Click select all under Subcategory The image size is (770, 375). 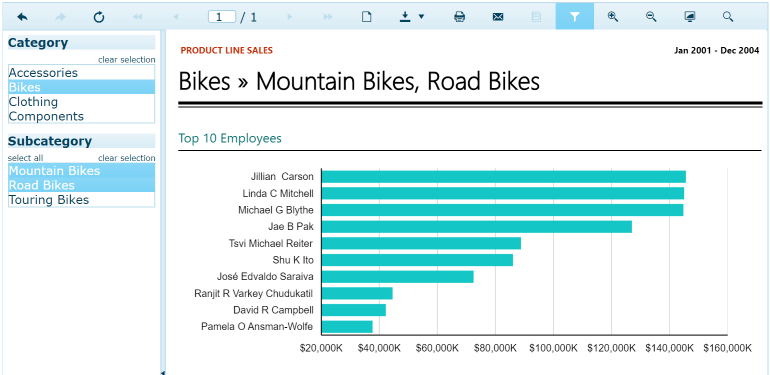coord(25,158)
